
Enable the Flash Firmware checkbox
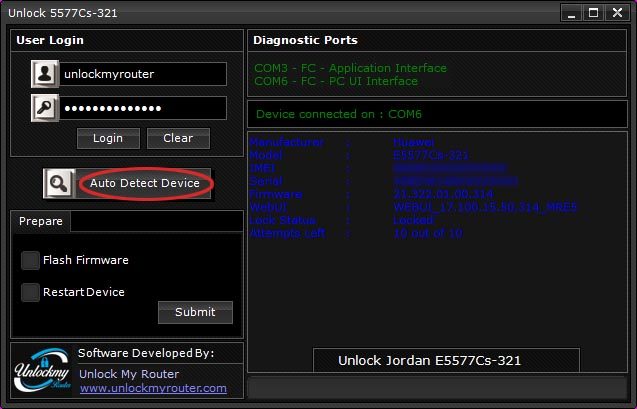[30, 260]
